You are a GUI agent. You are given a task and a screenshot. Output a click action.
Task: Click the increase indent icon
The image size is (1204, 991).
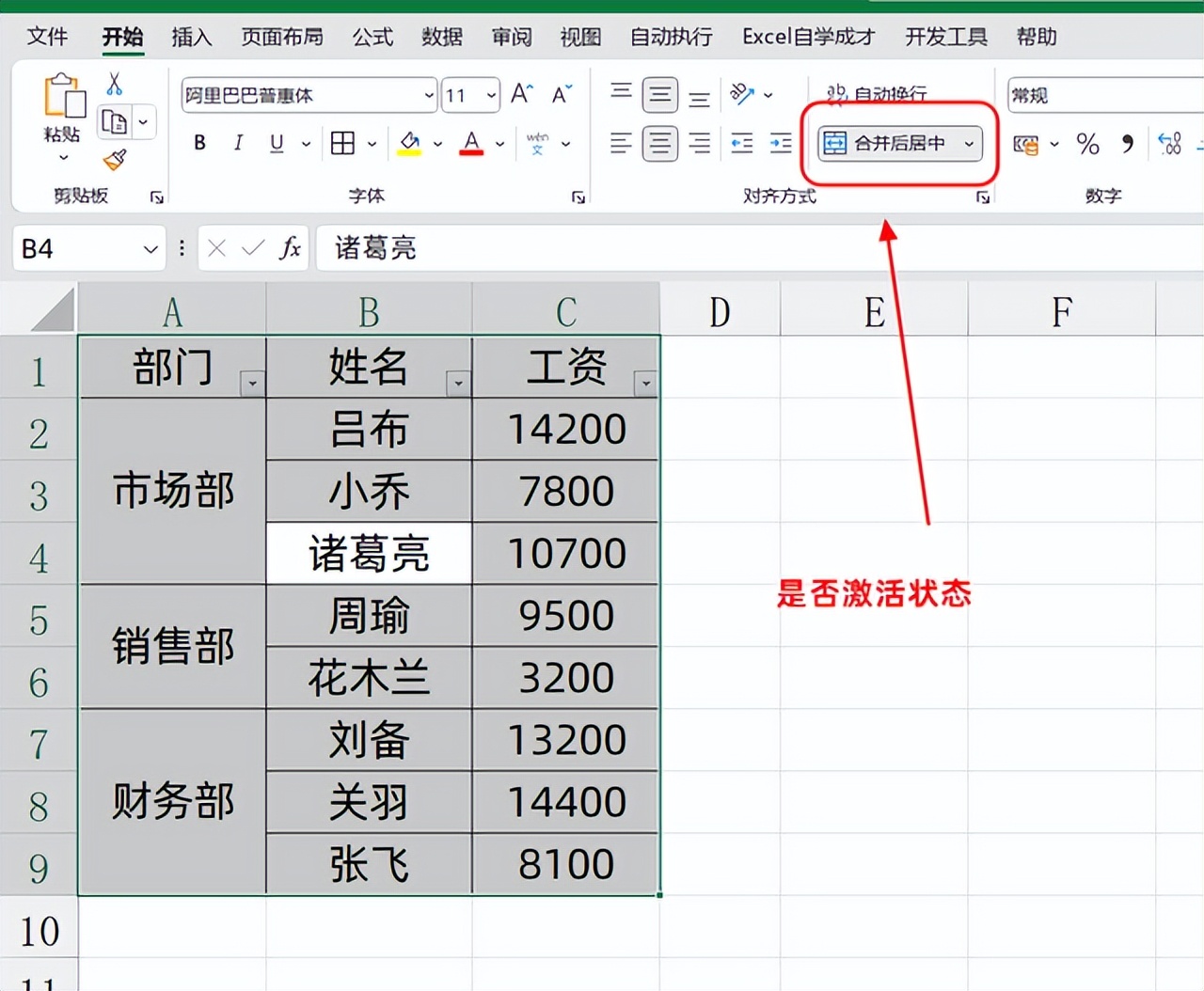[x=781, y=143]
